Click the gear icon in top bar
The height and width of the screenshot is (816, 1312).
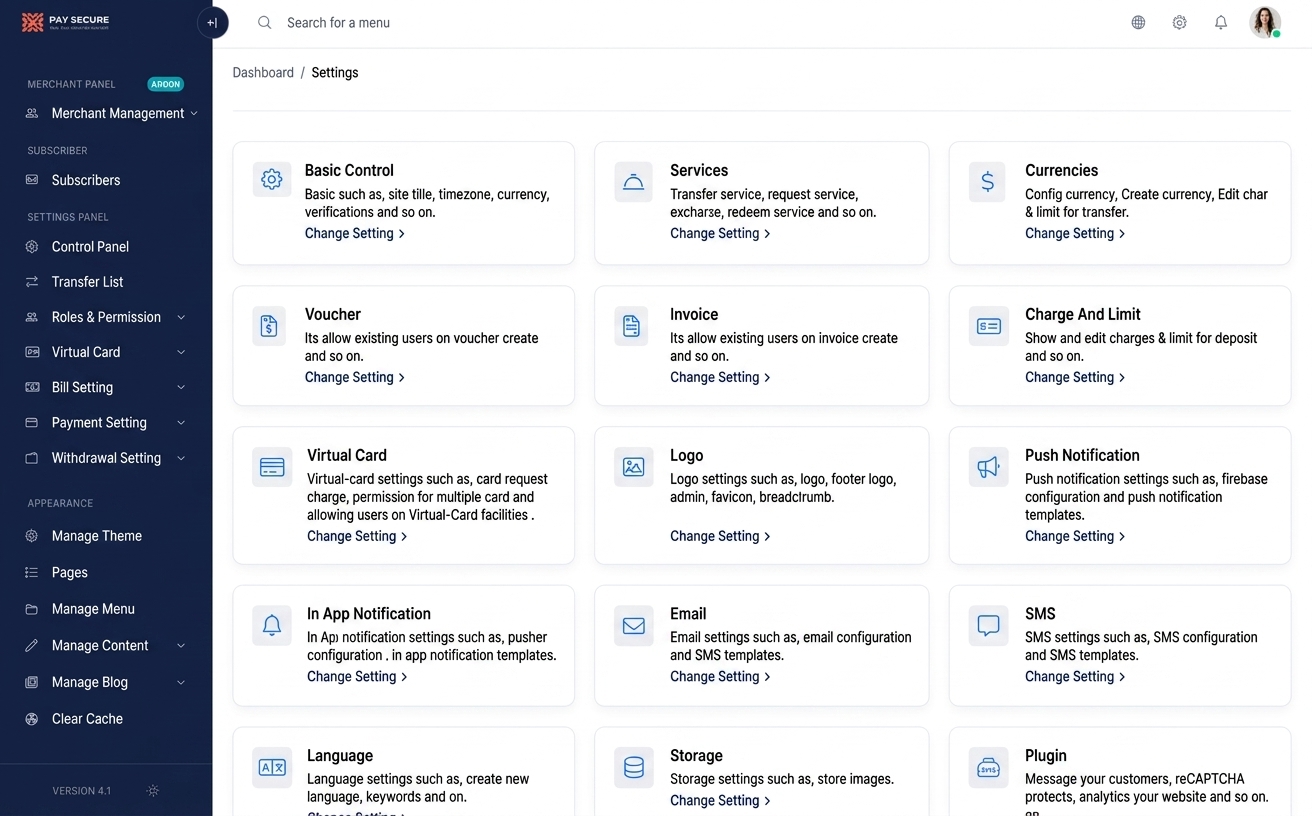[1180, 23]
